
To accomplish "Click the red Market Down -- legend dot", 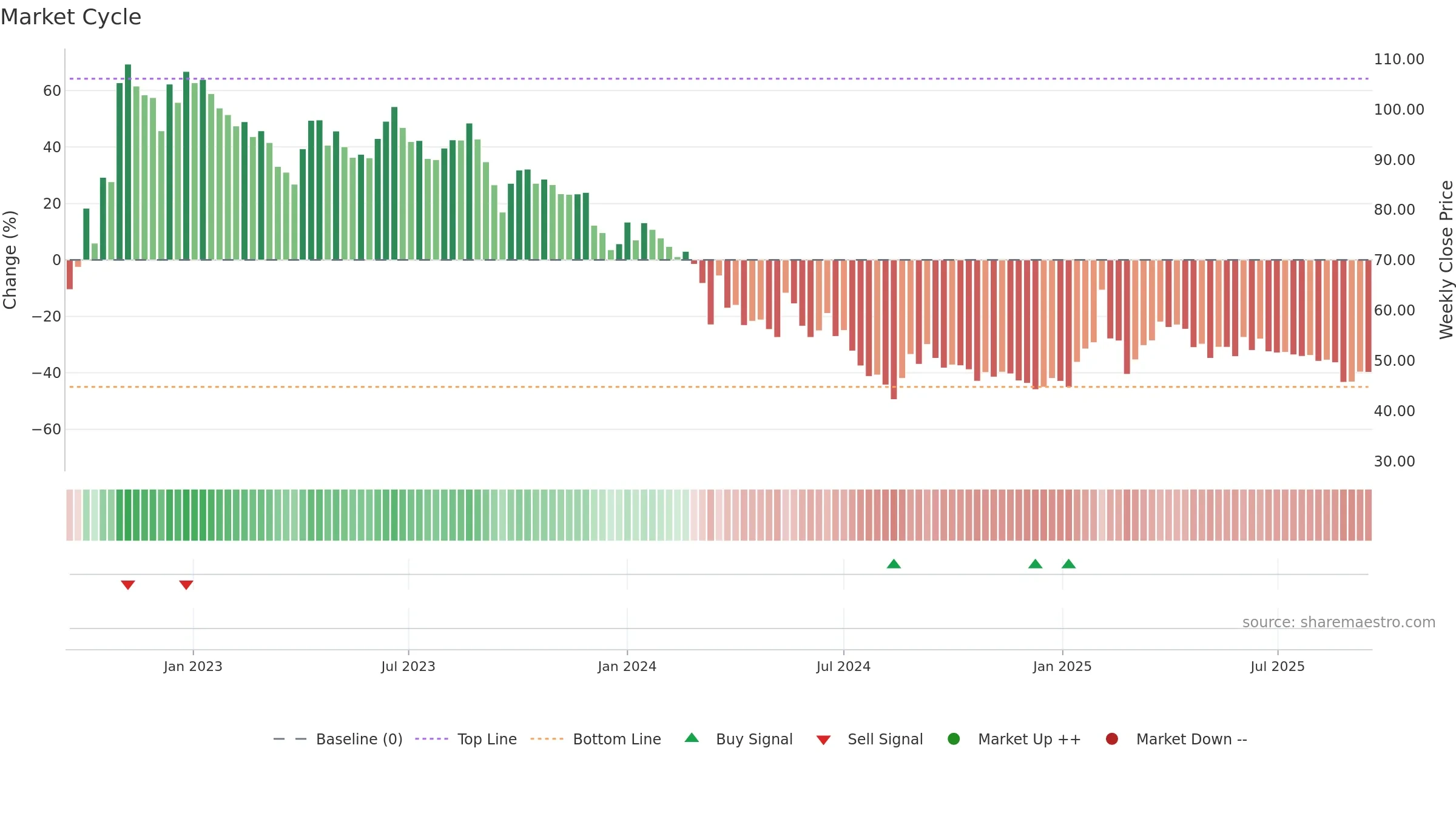I will click(1112, 739).
